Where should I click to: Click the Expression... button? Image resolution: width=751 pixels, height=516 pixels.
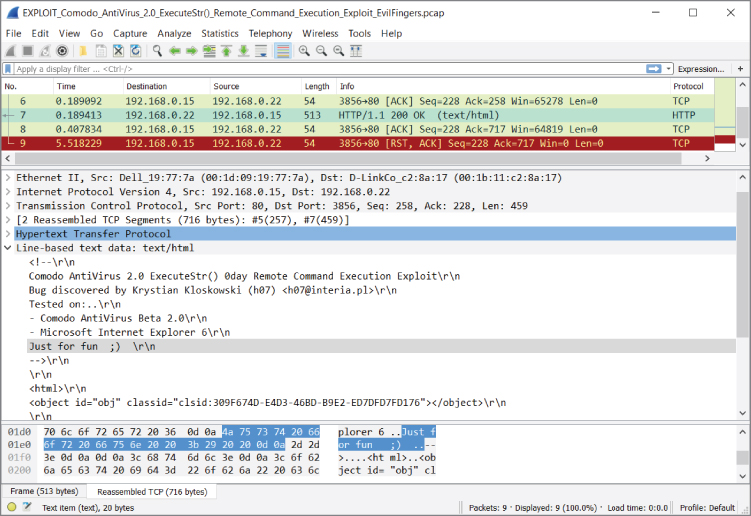tap(701, 69)
